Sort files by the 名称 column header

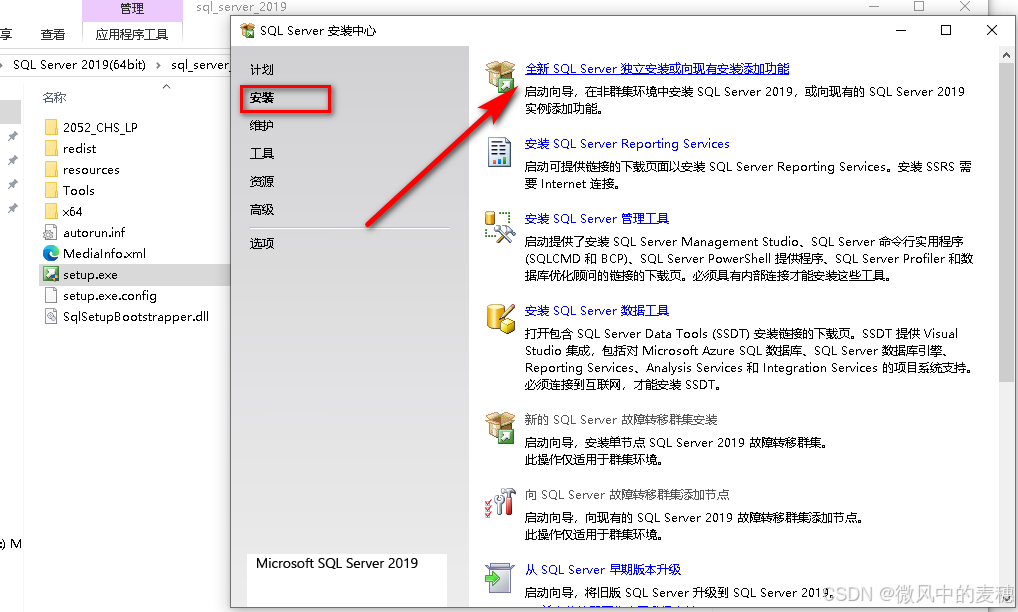pyautogui.click(x=54, y=98)
